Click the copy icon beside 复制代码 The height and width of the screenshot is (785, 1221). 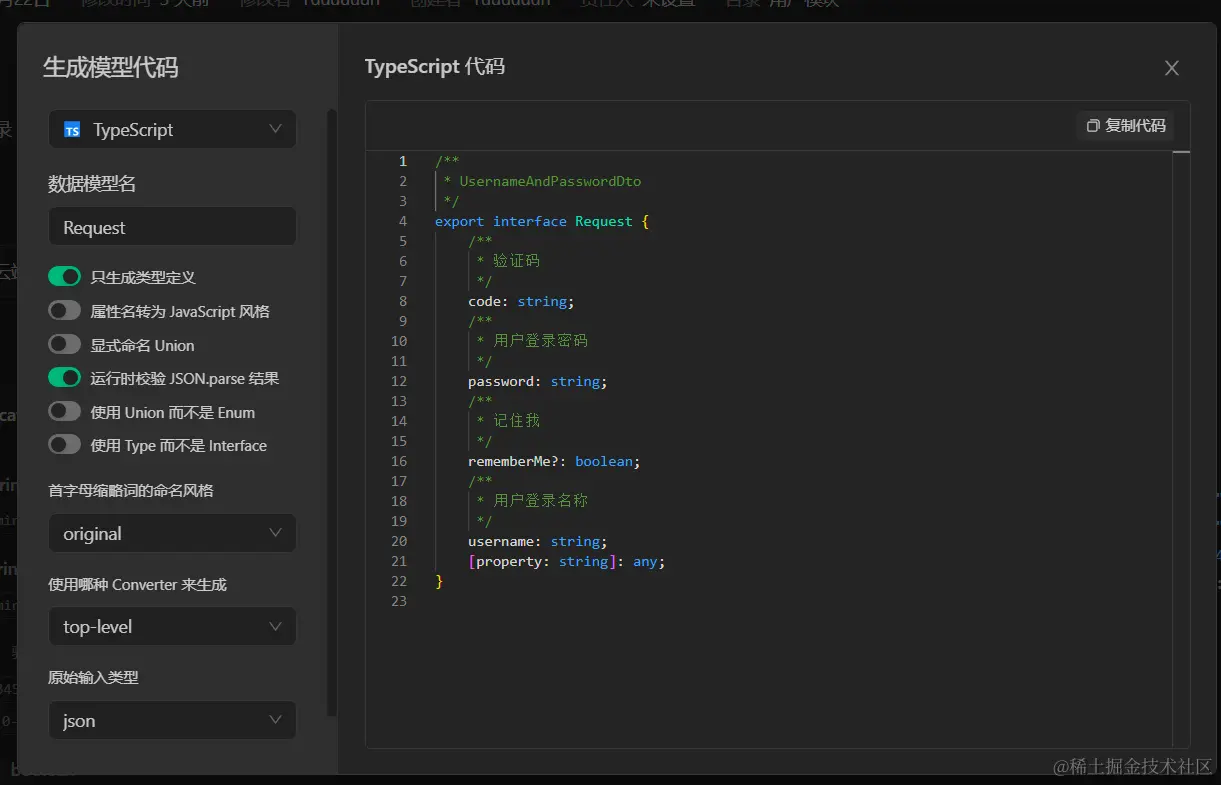tap(1093, 126)
